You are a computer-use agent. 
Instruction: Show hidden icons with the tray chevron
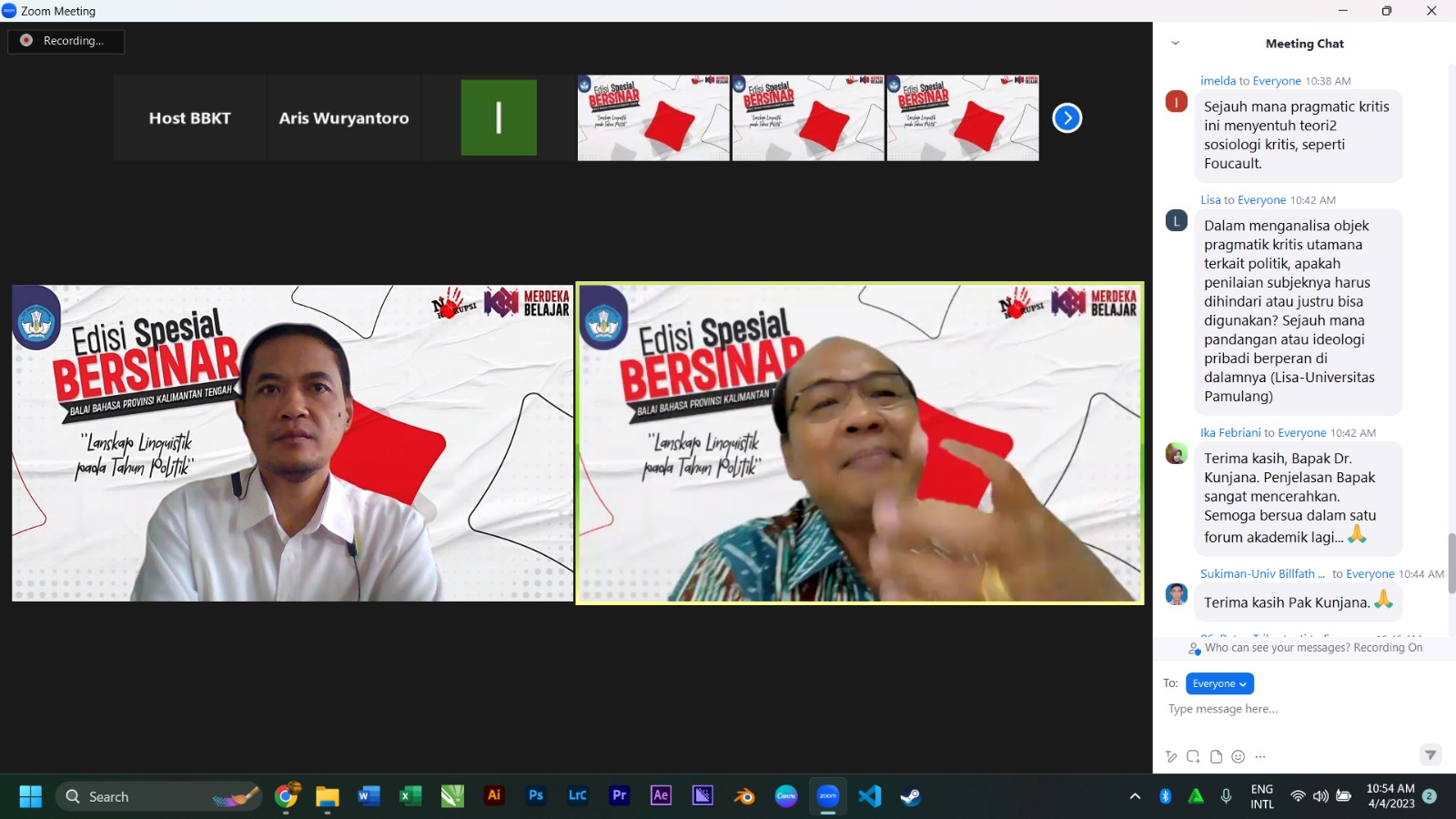coord(1135,796)
